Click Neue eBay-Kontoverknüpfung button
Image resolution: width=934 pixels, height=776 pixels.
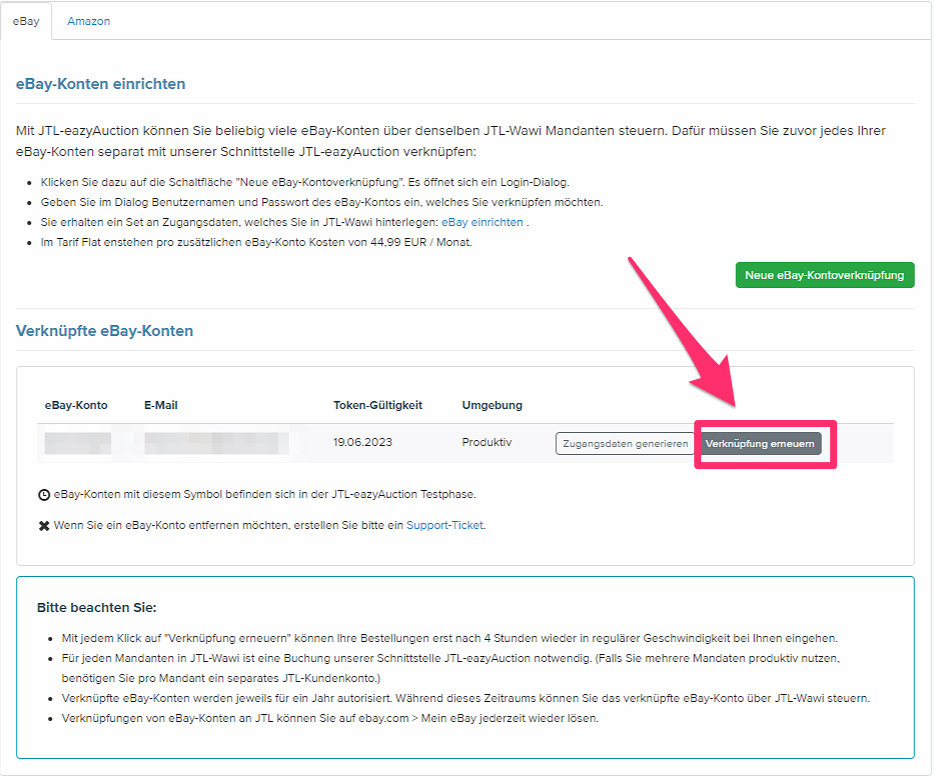tap(824, 275)
